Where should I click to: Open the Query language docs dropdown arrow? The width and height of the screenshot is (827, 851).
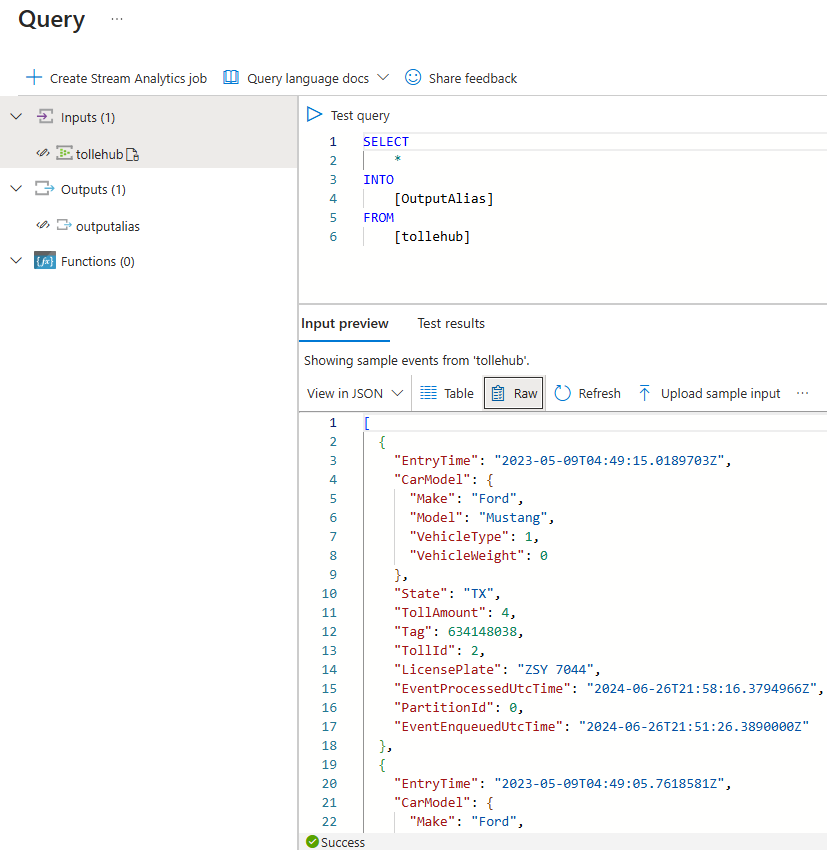click(x=383, y=78)
